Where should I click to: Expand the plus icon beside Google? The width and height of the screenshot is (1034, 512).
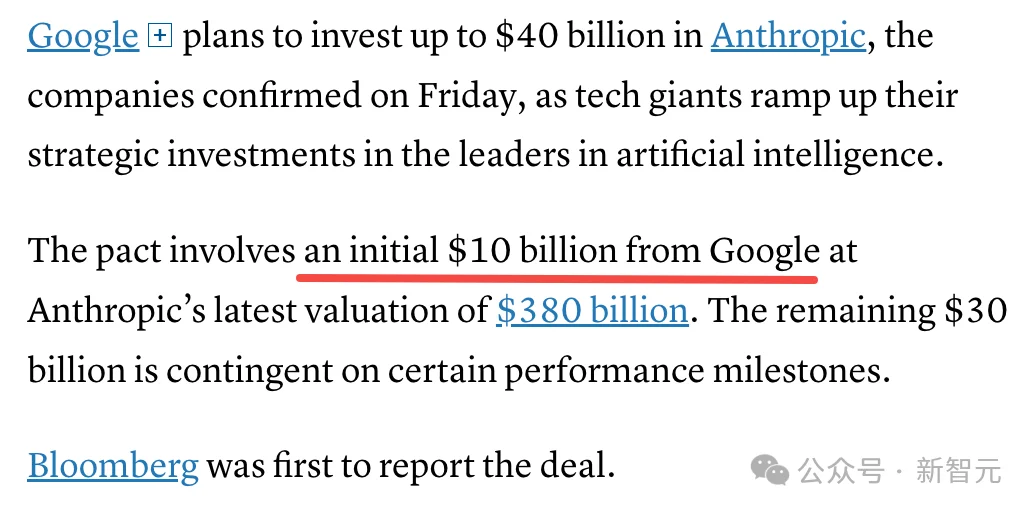(x=160, y=37)
